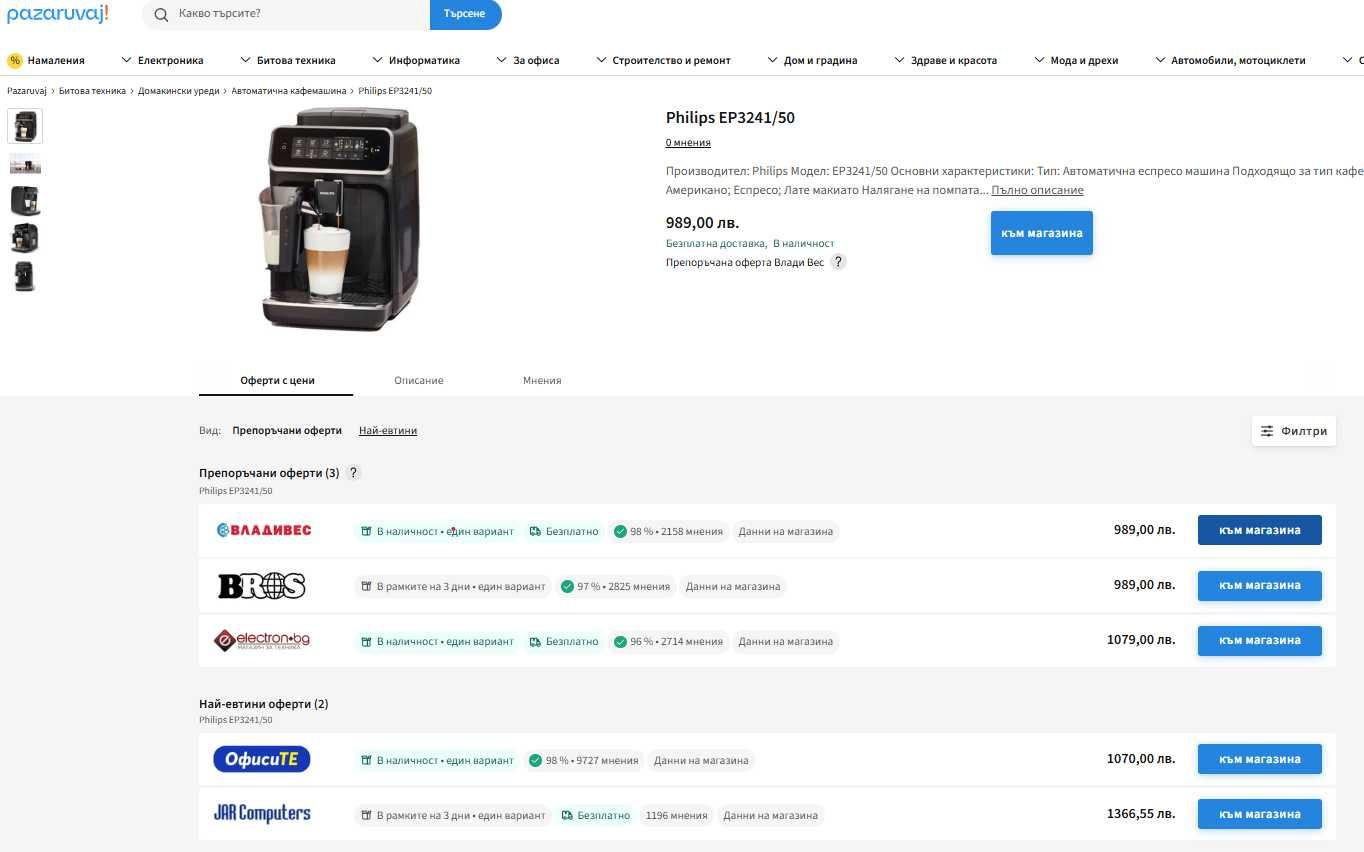Open the 0 мнения link
1364x852 pixels.
pyautogui.click(x=688, y=143)
